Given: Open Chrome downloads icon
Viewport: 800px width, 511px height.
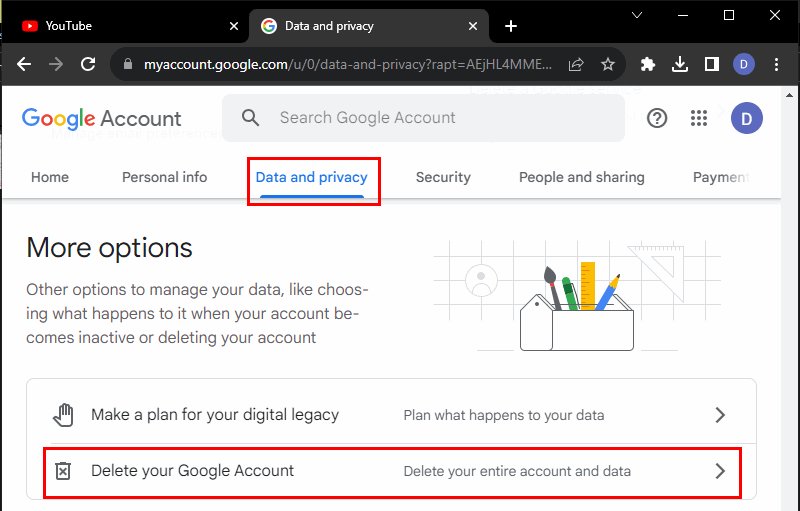Looking at the screenshot, I should (x=680, y=64).
